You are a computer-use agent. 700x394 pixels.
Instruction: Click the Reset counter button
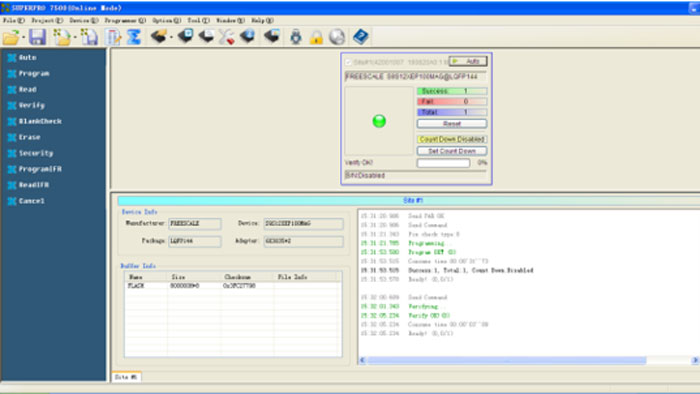[x=452, y=124]
